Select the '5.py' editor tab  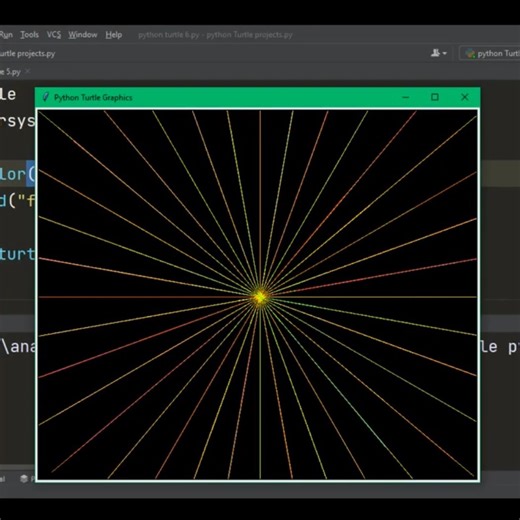tap(11, 72)
